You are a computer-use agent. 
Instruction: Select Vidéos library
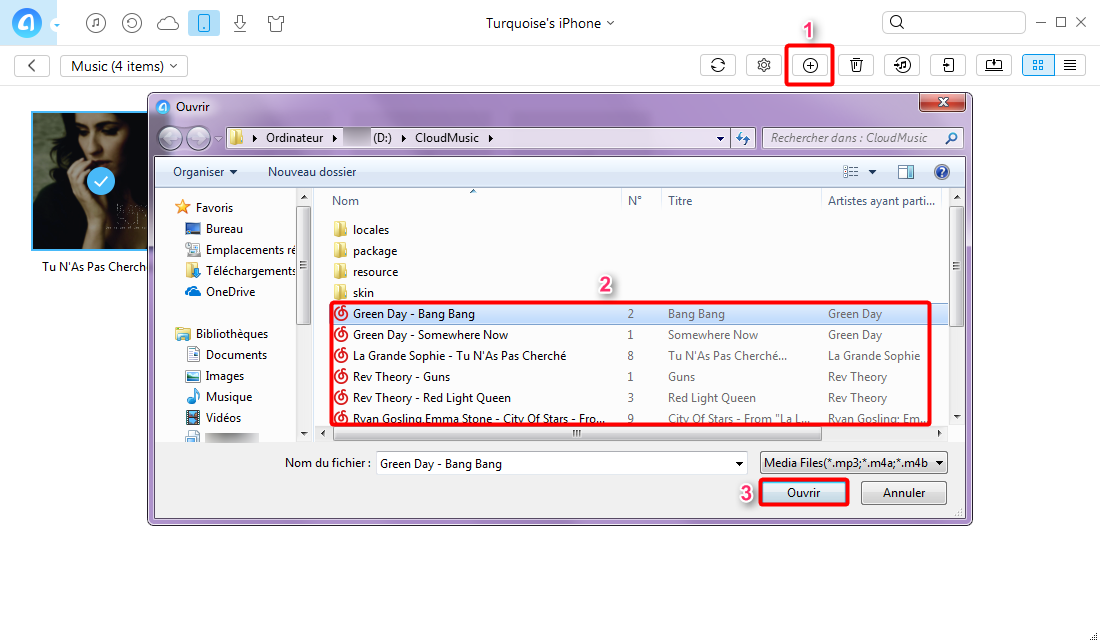(x=213, y=418)
